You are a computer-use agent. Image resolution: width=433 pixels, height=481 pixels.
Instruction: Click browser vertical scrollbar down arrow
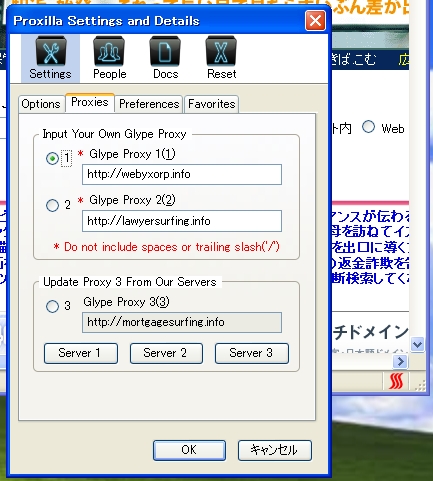point(417,344)
